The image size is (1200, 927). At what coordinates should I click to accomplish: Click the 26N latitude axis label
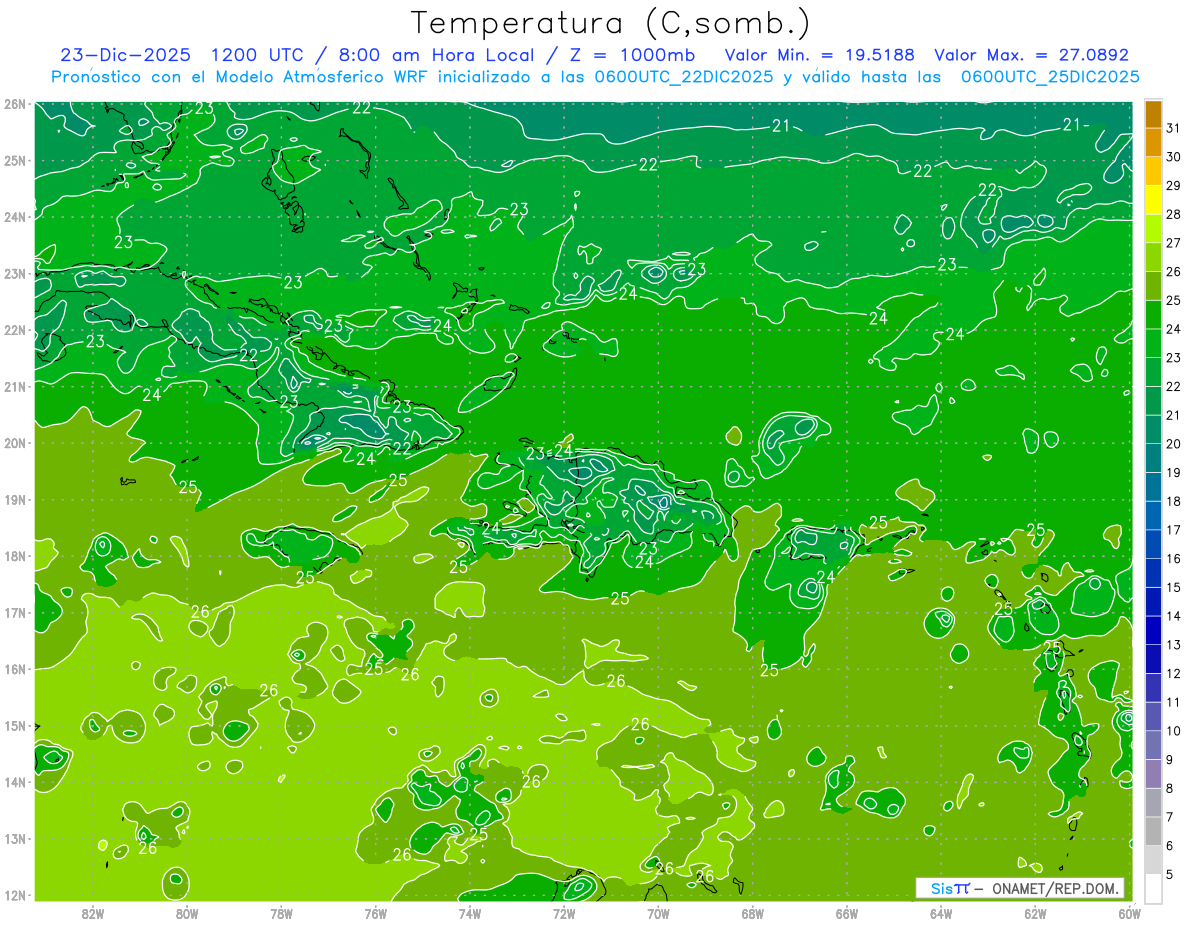(x=14, y=104)
